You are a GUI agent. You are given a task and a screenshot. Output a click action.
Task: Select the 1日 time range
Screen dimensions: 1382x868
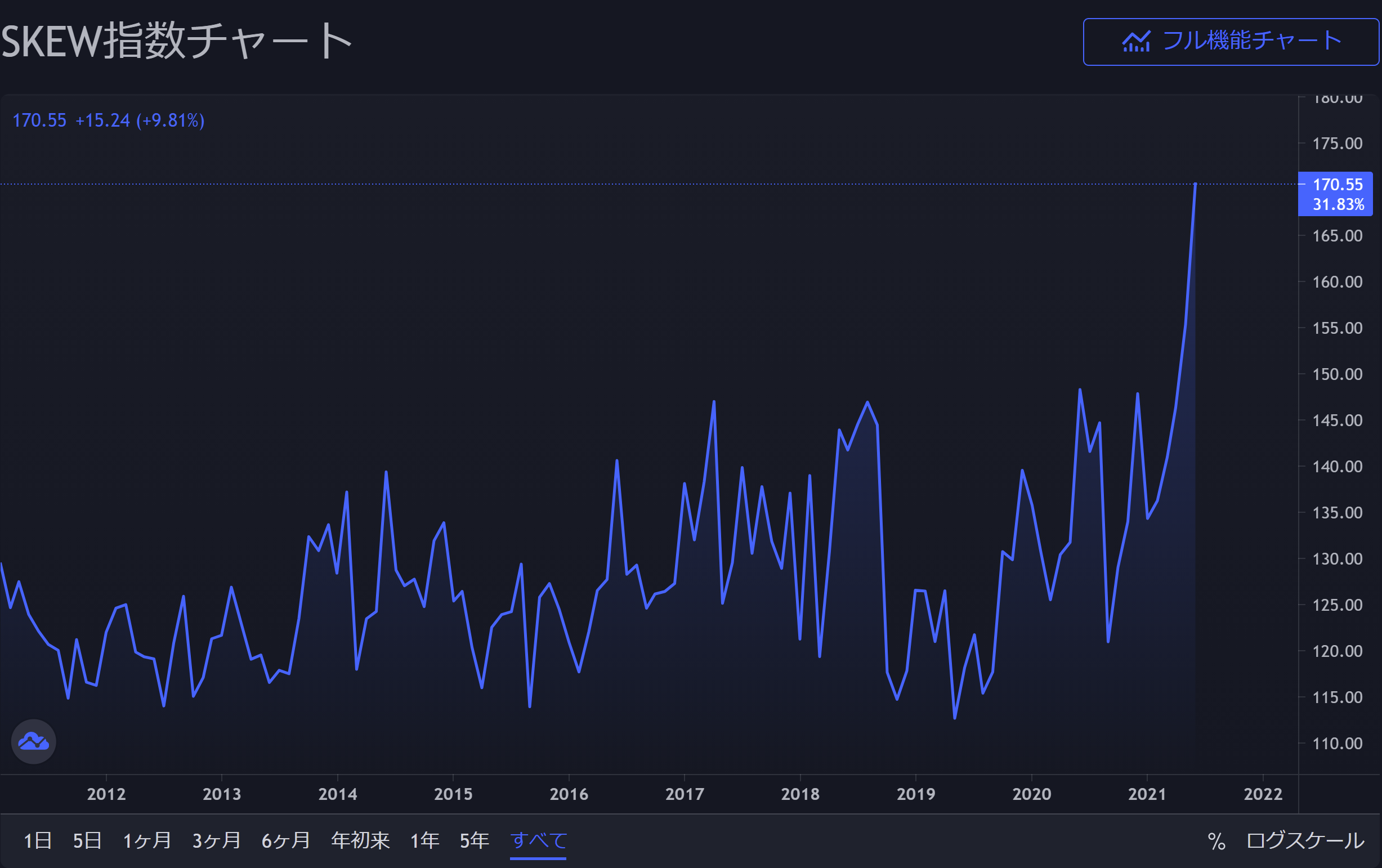(37, 840)
